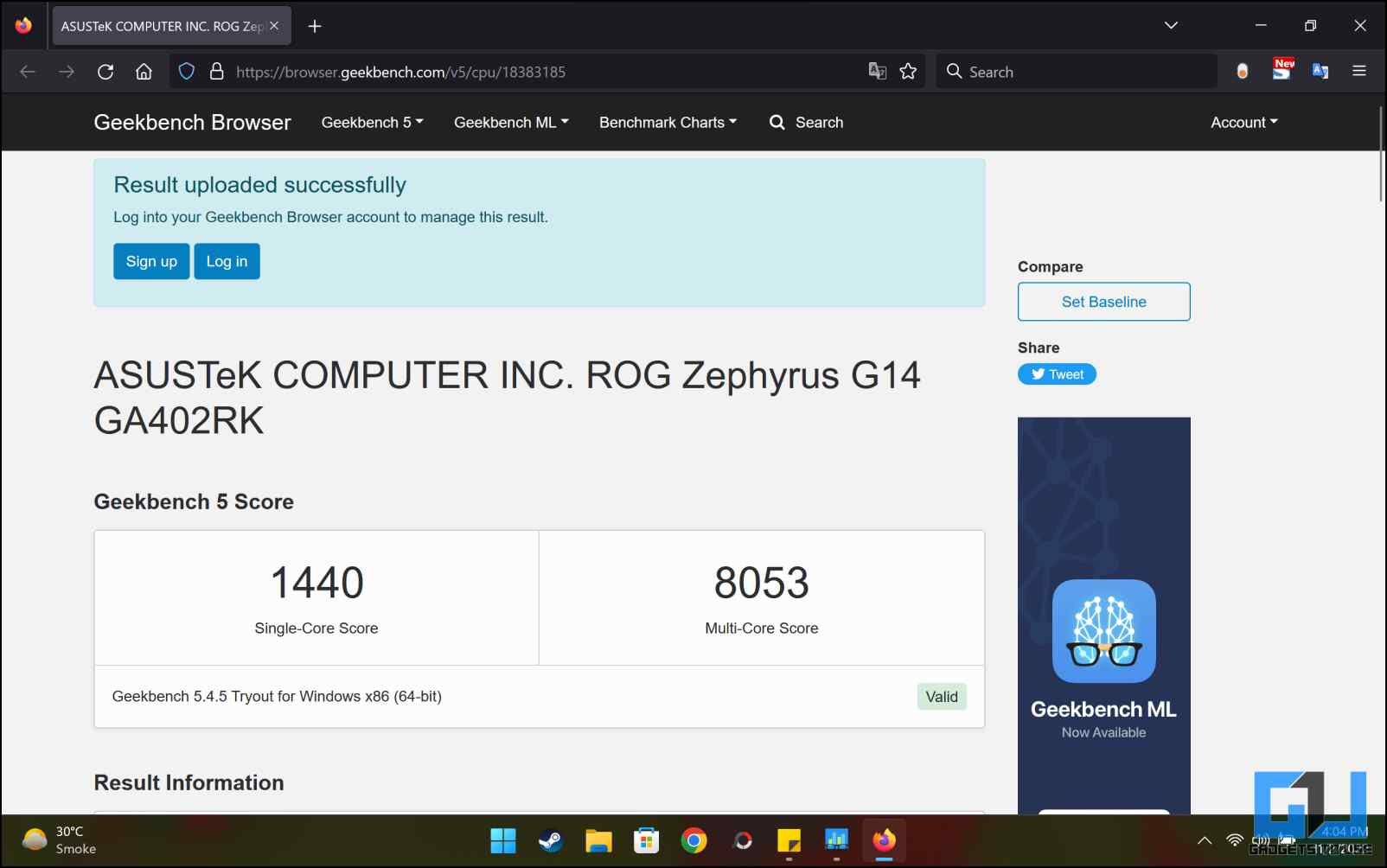Expand the Account dropdown
This screenshot has width=1387, height=868.
point(1243,123)
